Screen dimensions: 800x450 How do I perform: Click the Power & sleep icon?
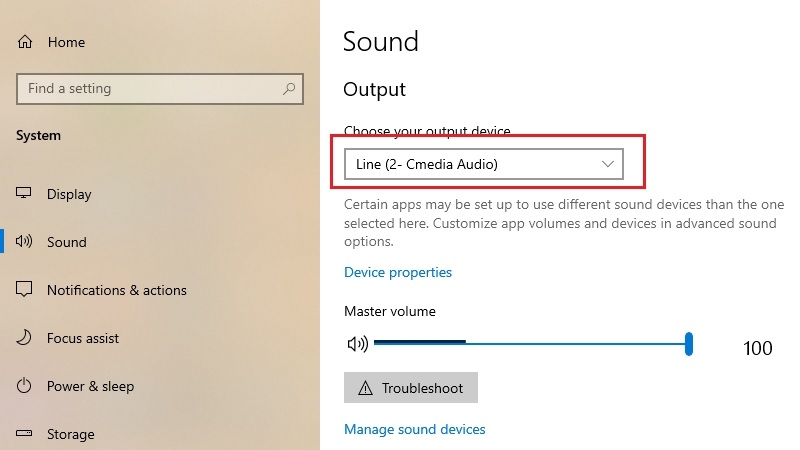point(23,385)
